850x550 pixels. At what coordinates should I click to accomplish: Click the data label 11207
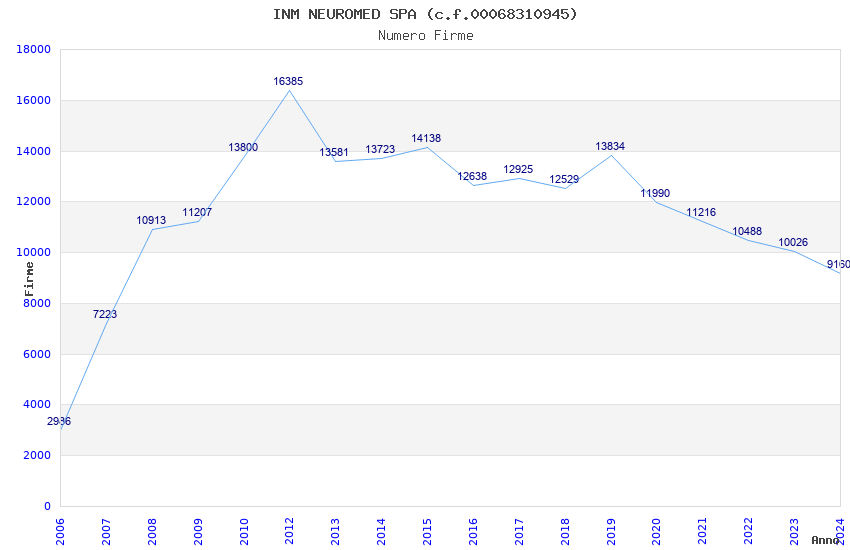coord(197,212)
